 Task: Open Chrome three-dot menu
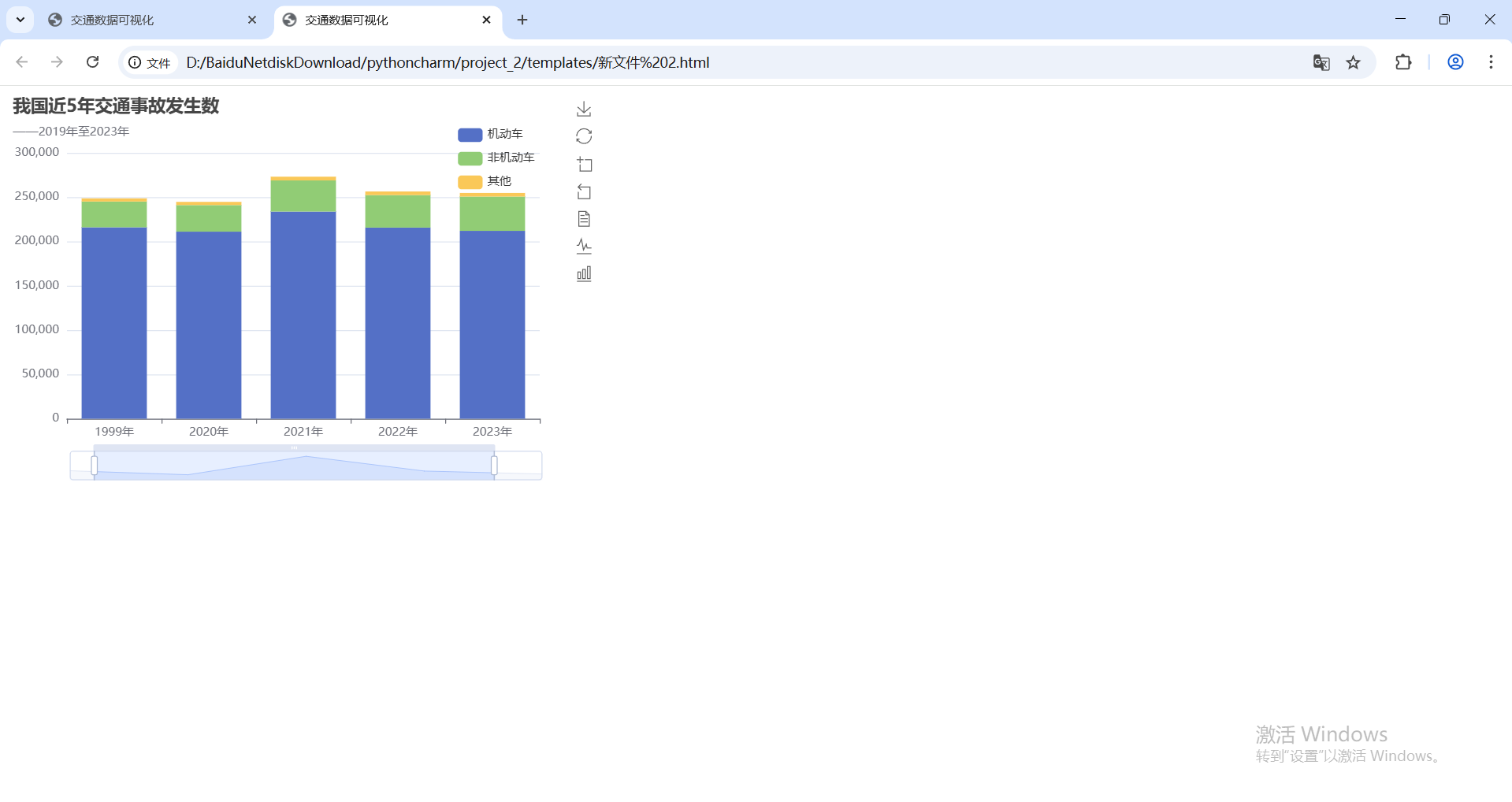tap(1491, 62)
